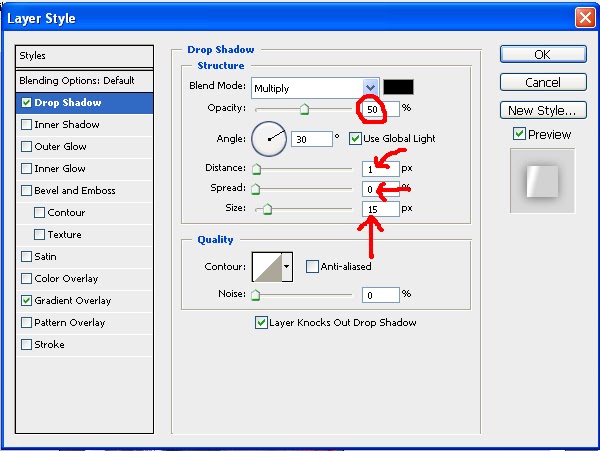Enable the Bevel and Emboss checkbox
This screenshot has height=451, width=600.
click(26, 190)
